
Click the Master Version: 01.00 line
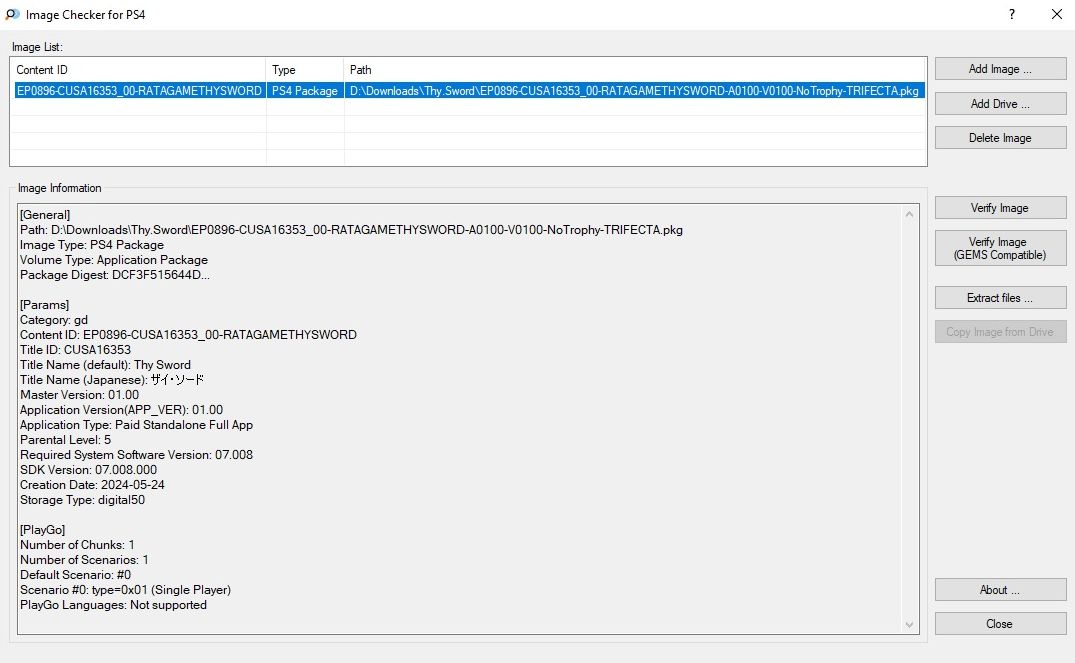pyautogui.click(x=80, y=395)
